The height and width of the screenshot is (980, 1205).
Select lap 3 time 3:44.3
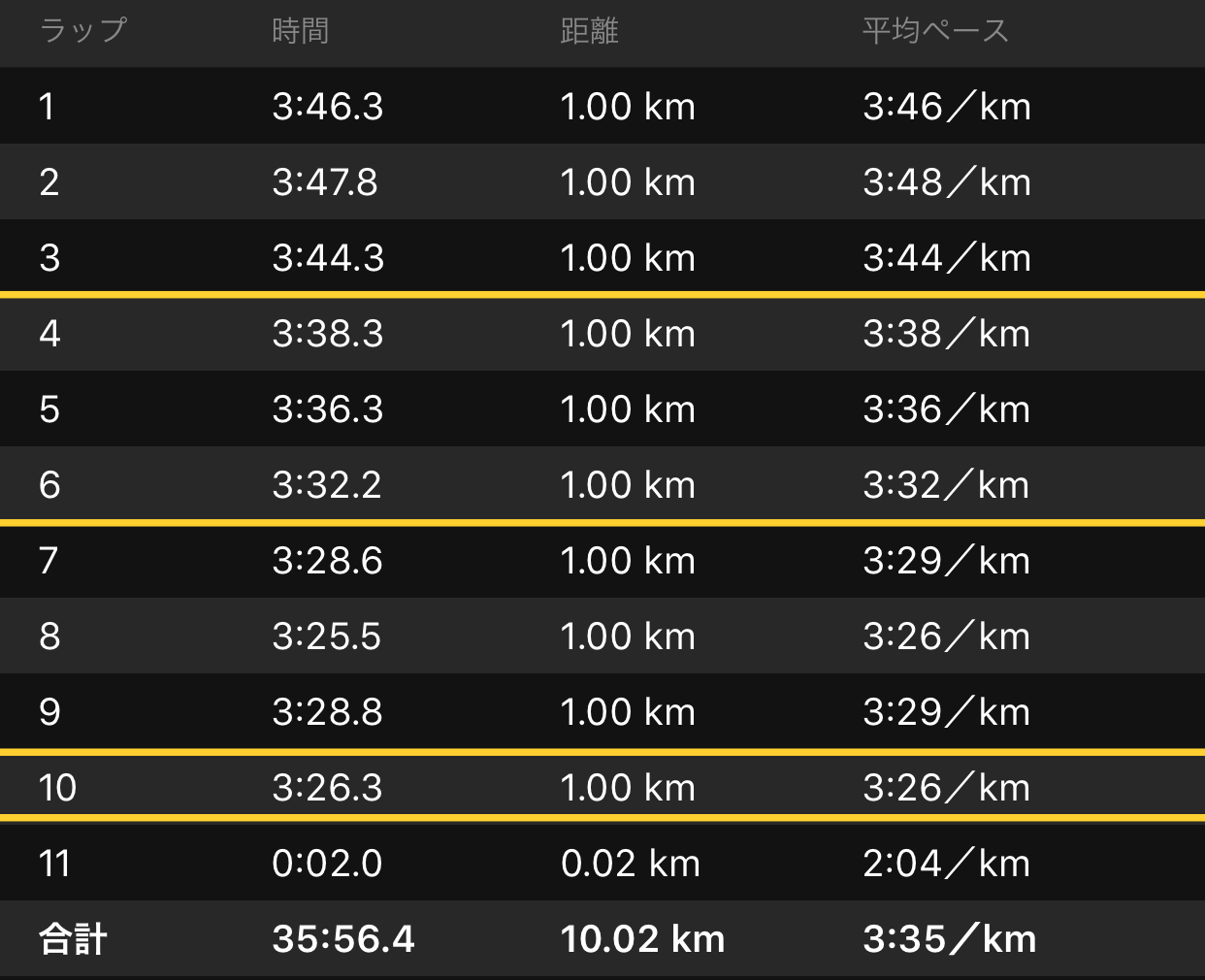pos(328,258)
